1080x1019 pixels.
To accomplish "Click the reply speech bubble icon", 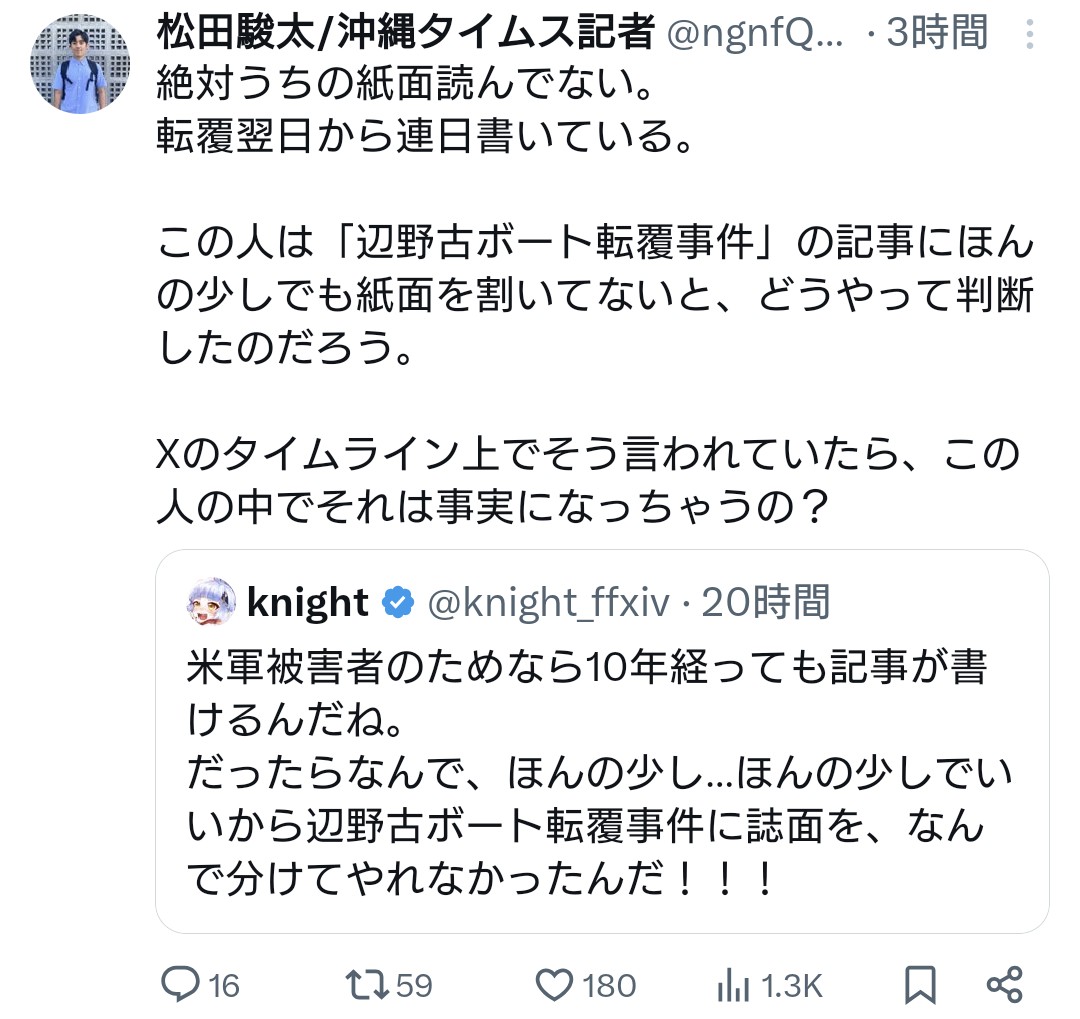I will click(x=182, y=985).
